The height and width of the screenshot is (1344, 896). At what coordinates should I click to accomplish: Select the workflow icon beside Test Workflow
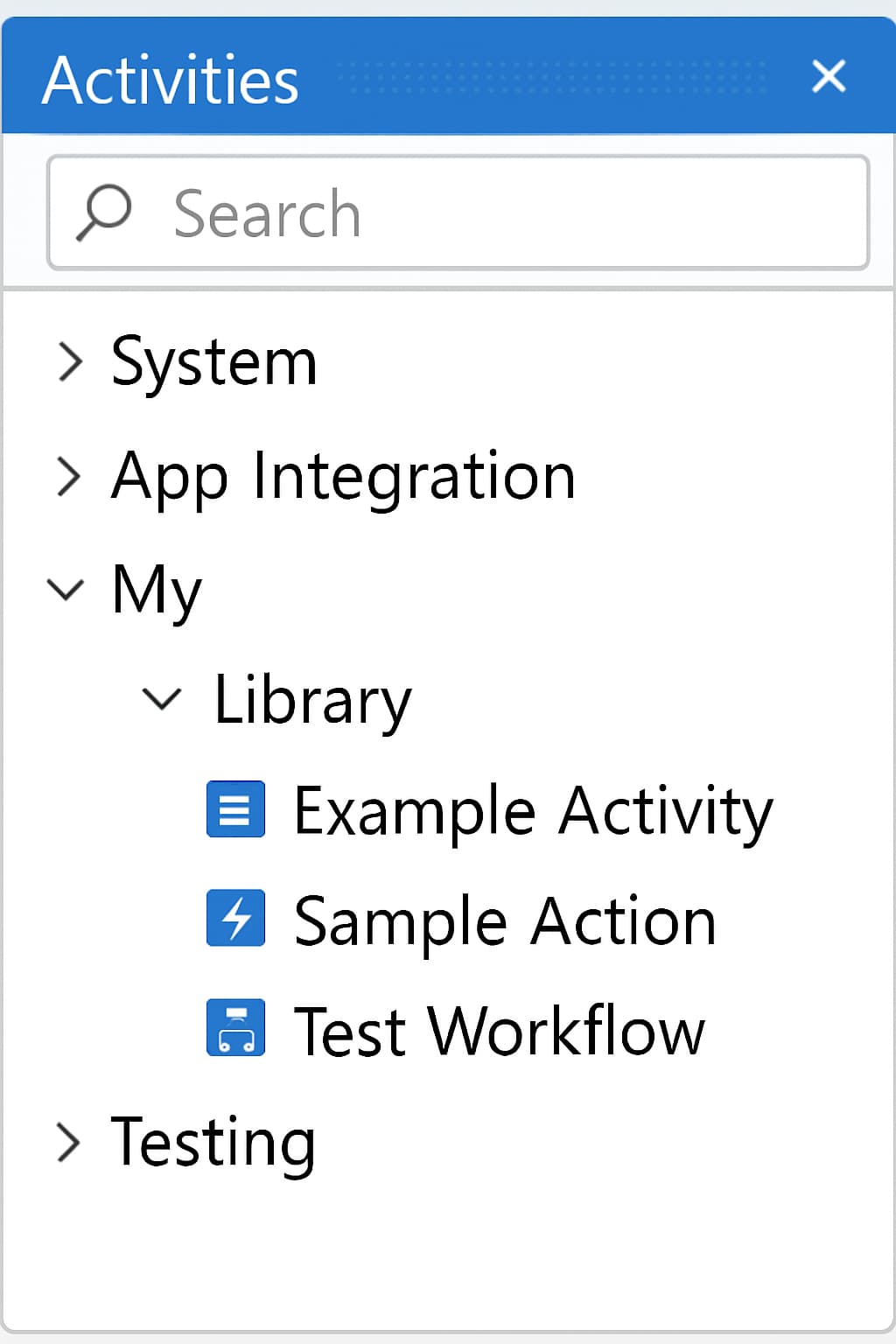click(x=235, y=1029)
